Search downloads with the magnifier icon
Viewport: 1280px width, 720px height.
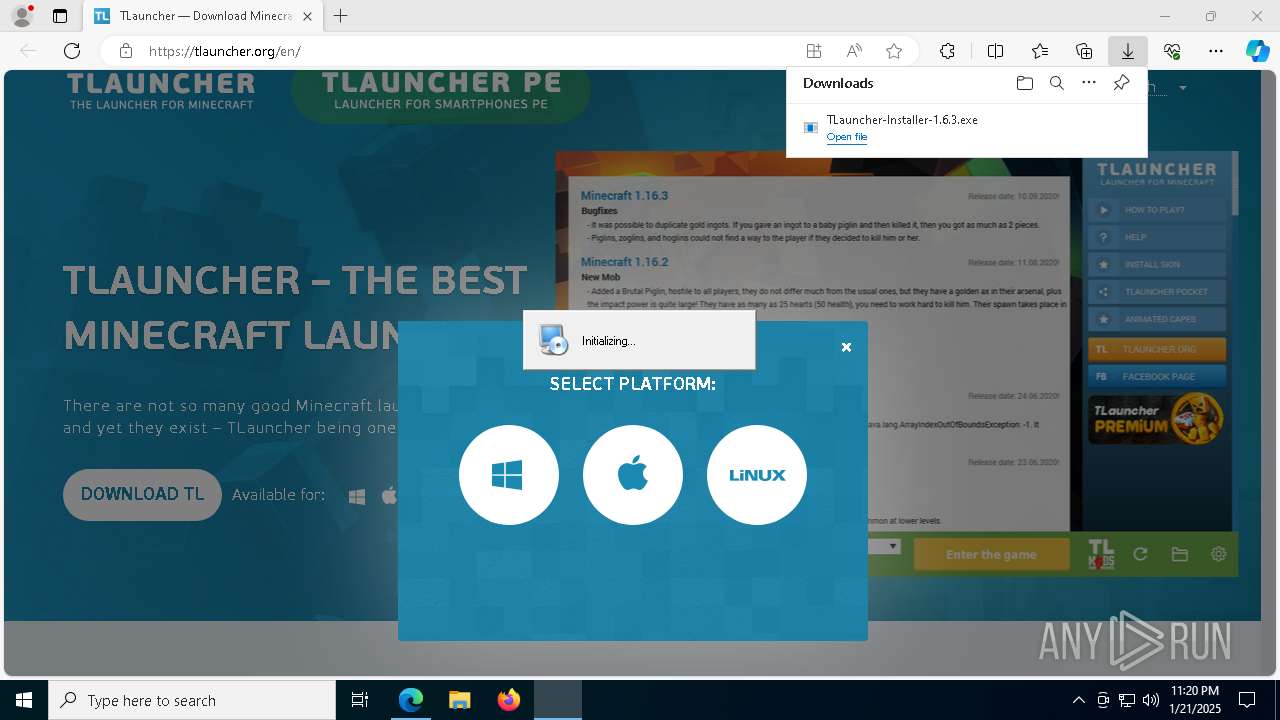pyautogui.click(x=1056, y=83)
